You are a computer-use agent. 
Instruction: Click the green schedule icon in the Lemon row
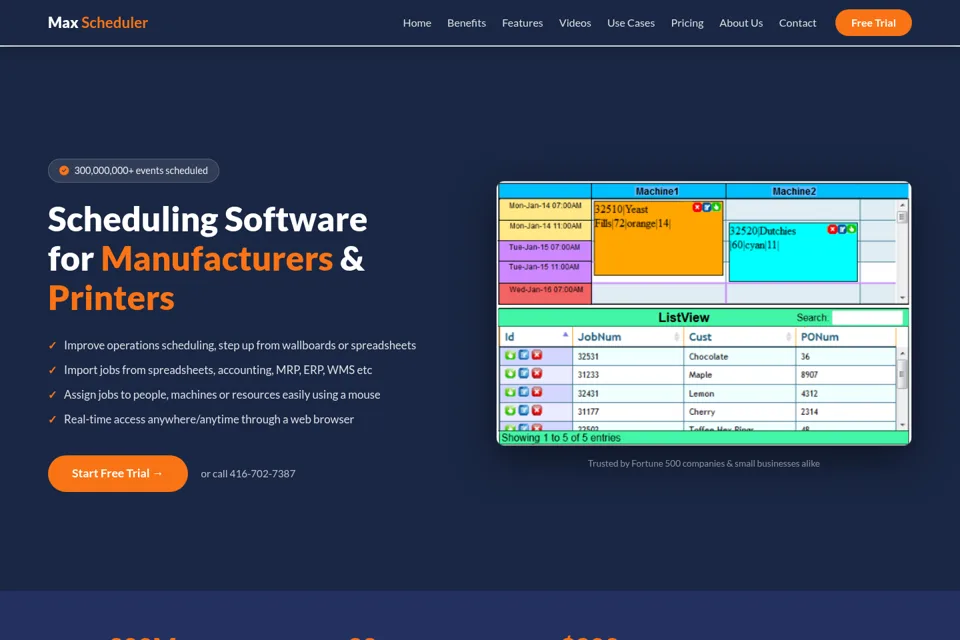pos(510,392)
